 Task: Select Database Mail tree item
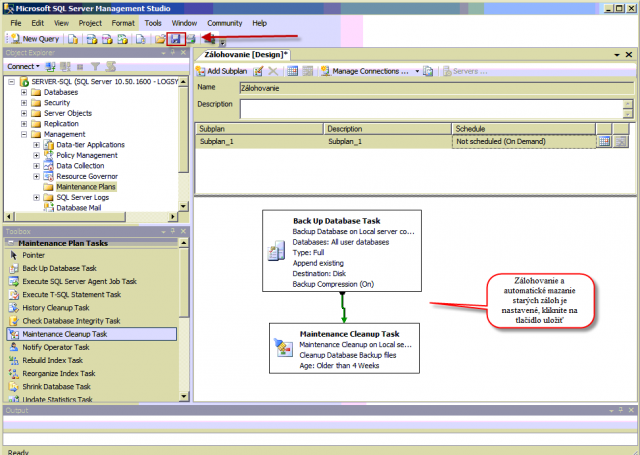click(x=78, y=208)
